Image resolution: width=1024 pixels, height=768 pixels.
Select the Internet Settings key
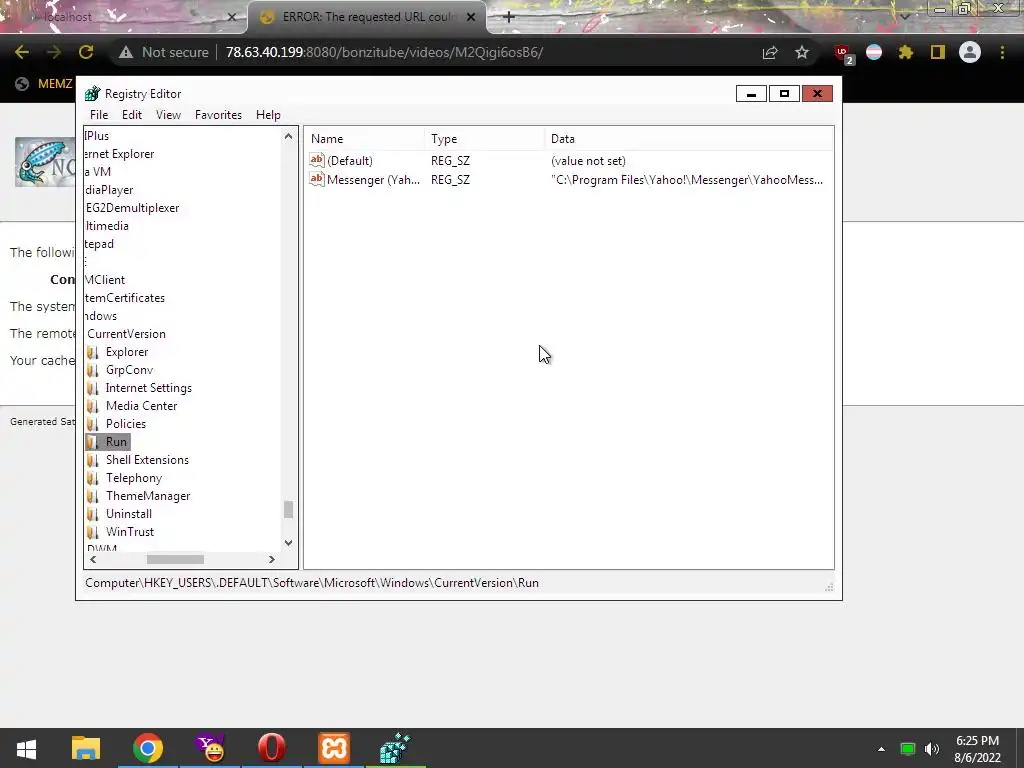click(x=148, y=388)
